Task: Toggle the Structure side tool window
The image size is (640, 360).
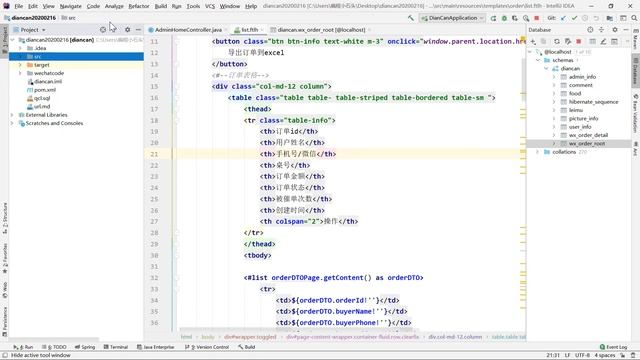Action: (x=5, y=218)
